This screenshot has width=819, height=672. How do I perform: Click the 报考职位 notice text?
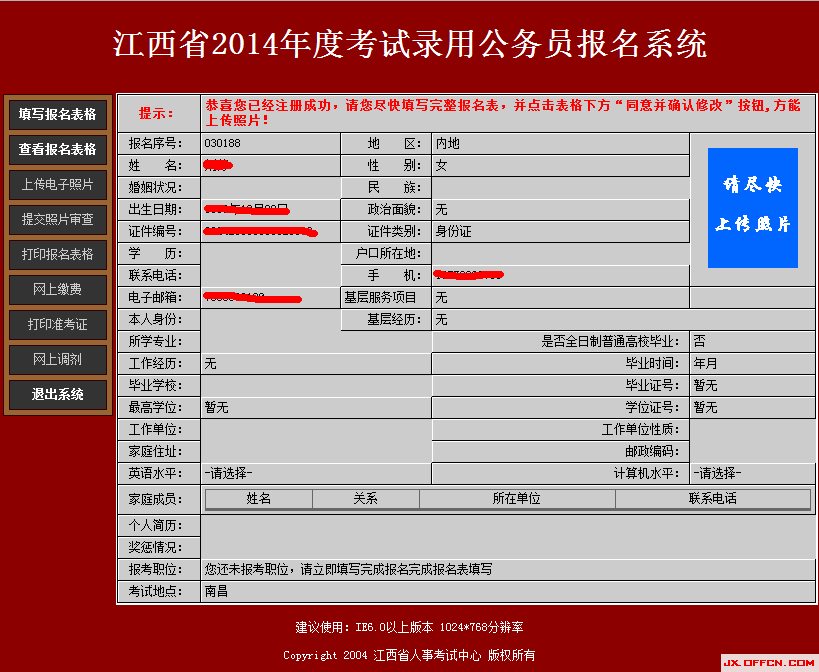tap(348, 569)
